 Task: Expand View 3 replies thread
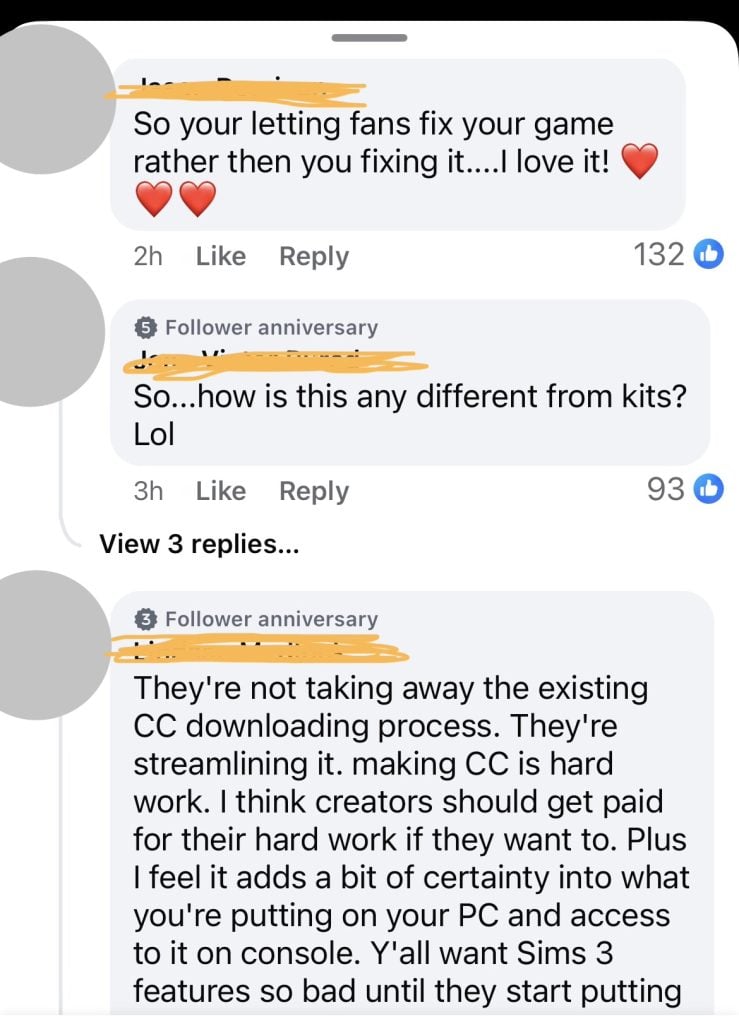click(200, 544)
